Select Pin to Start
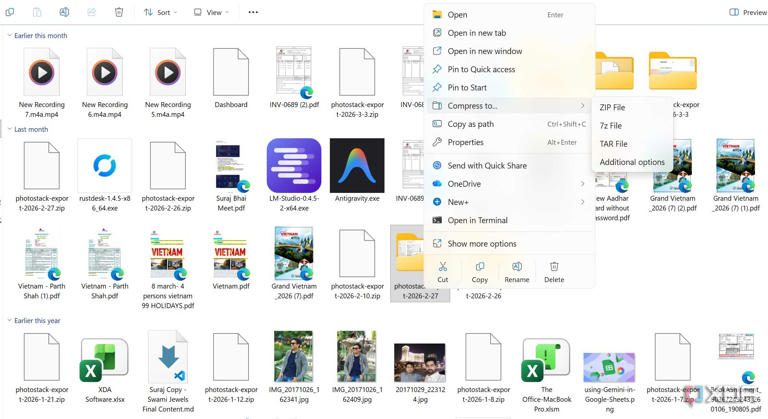Viewport: 768px width, 419px height. coord(509,87)
